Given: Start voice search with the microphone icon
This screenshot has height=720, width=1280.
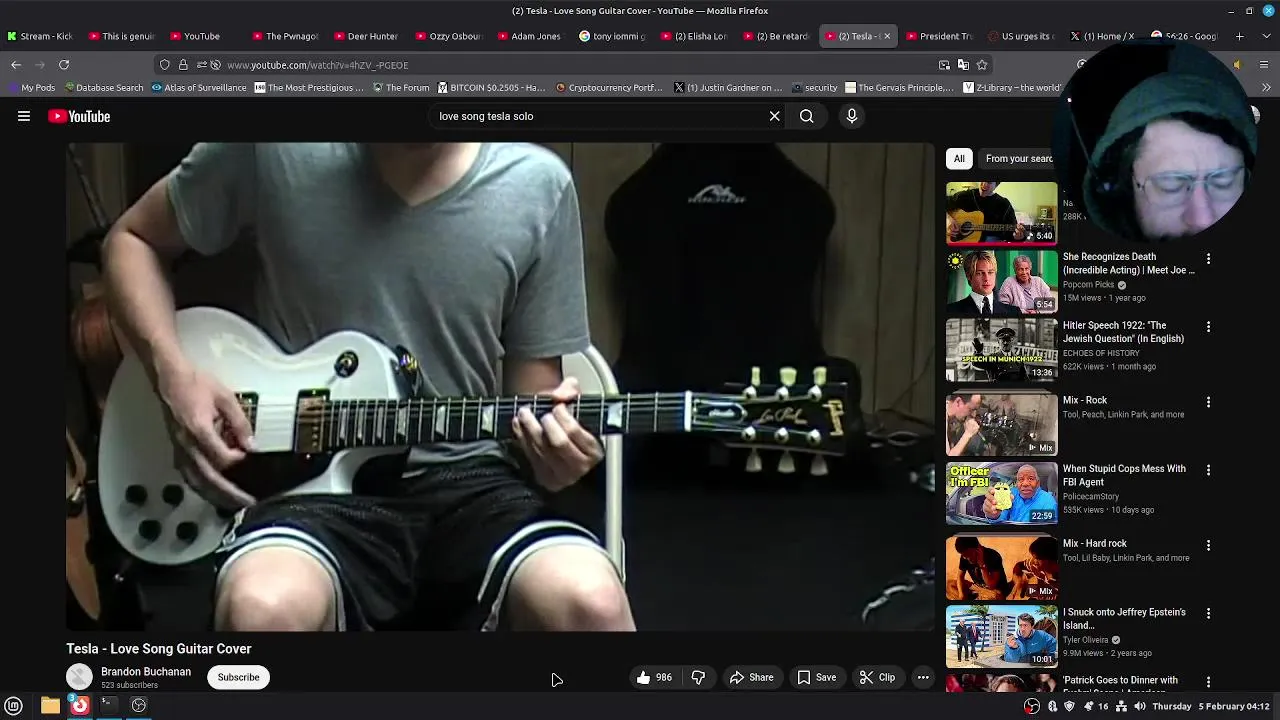Looking at the screenshot, I should click(852, 116).
